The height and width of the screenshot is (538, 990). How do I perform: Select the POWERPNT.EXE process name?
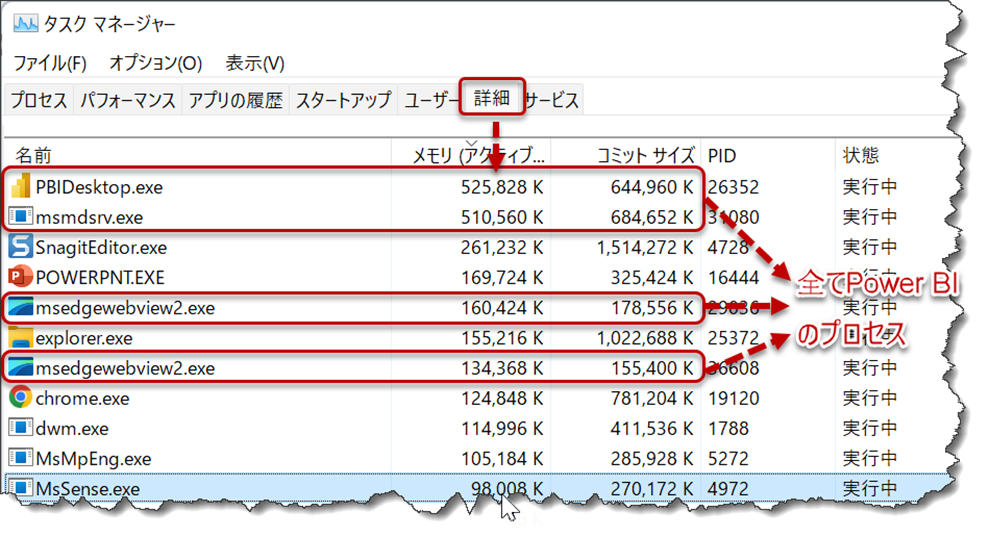tap(100, 278)
